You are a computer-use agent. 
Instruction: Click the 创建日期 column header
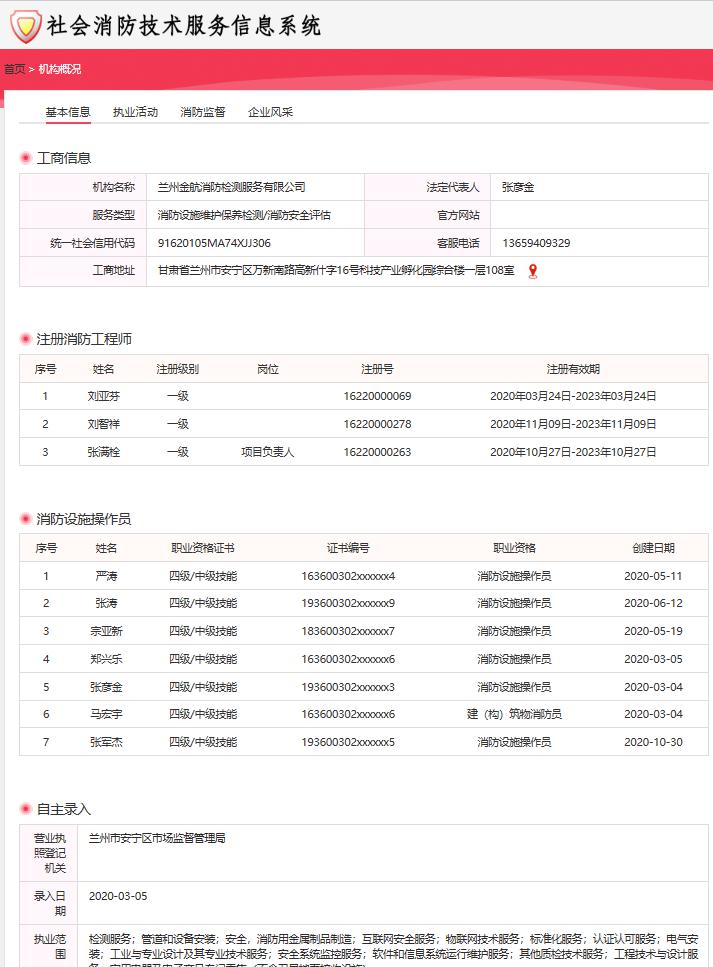[653, 548]
